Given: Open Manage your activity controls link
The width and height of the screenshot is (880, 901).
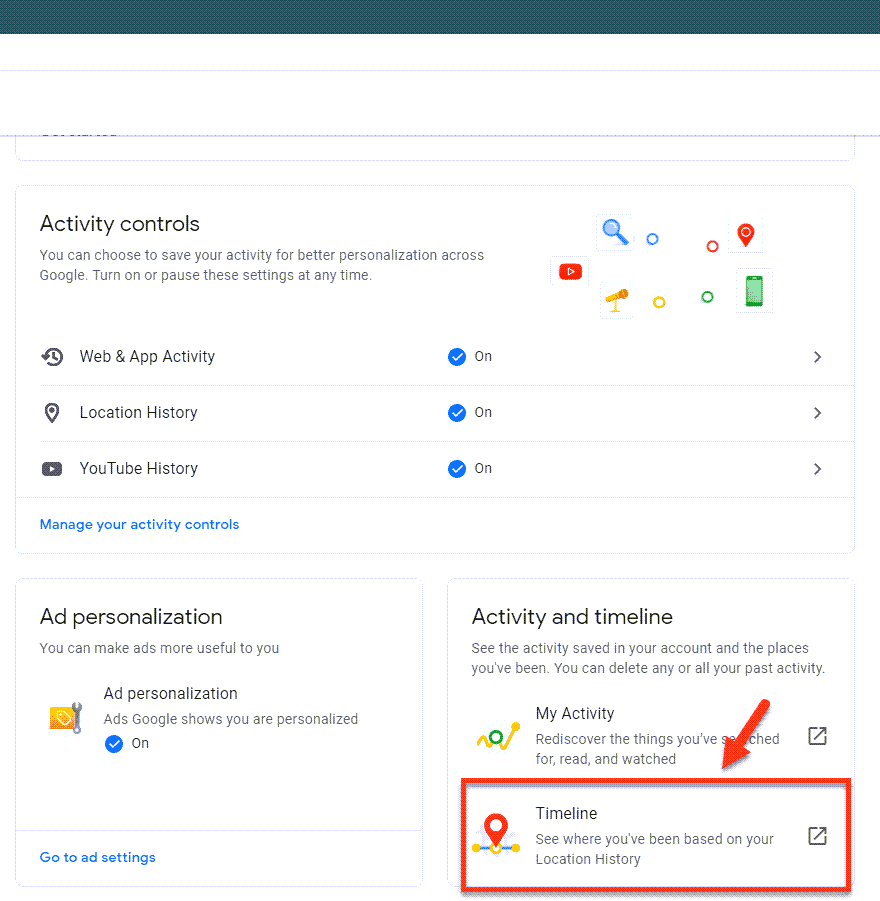Looking at the screenshot, I should 139,525.
